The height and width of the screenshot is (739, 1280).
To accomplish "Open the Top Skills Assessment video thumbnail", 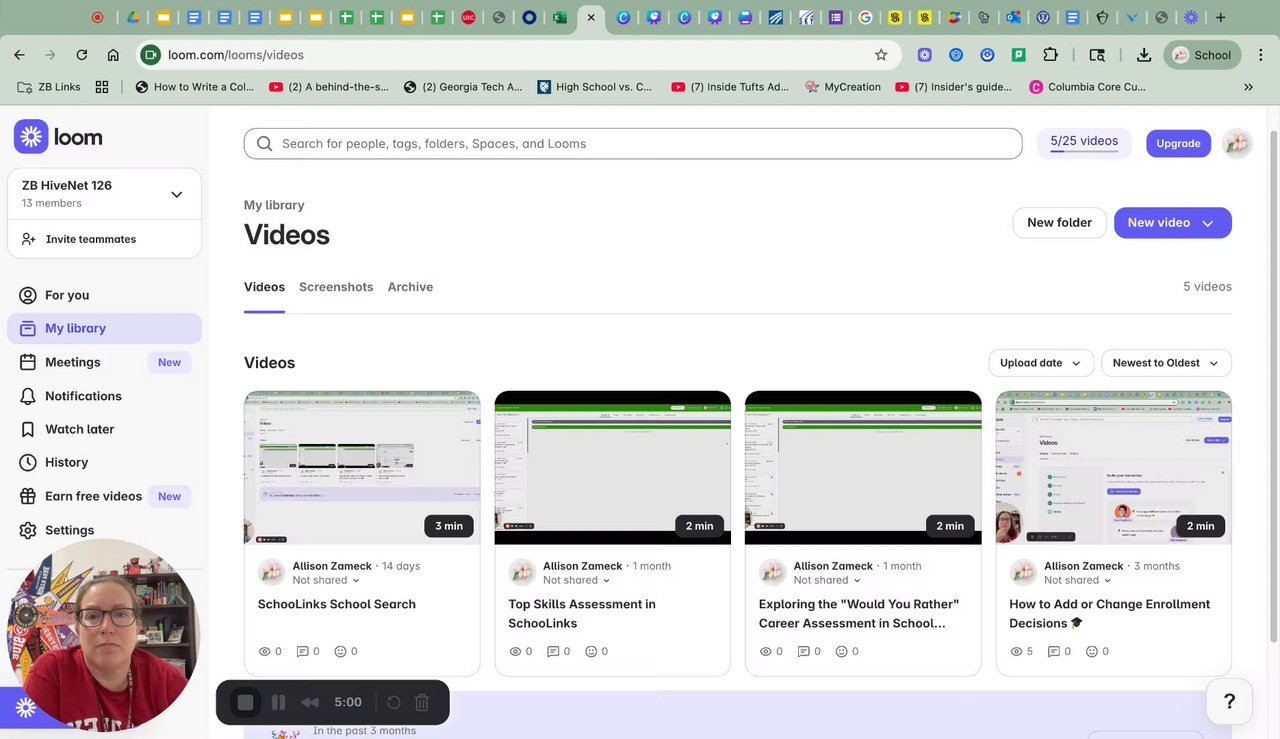I will [612, 467].
